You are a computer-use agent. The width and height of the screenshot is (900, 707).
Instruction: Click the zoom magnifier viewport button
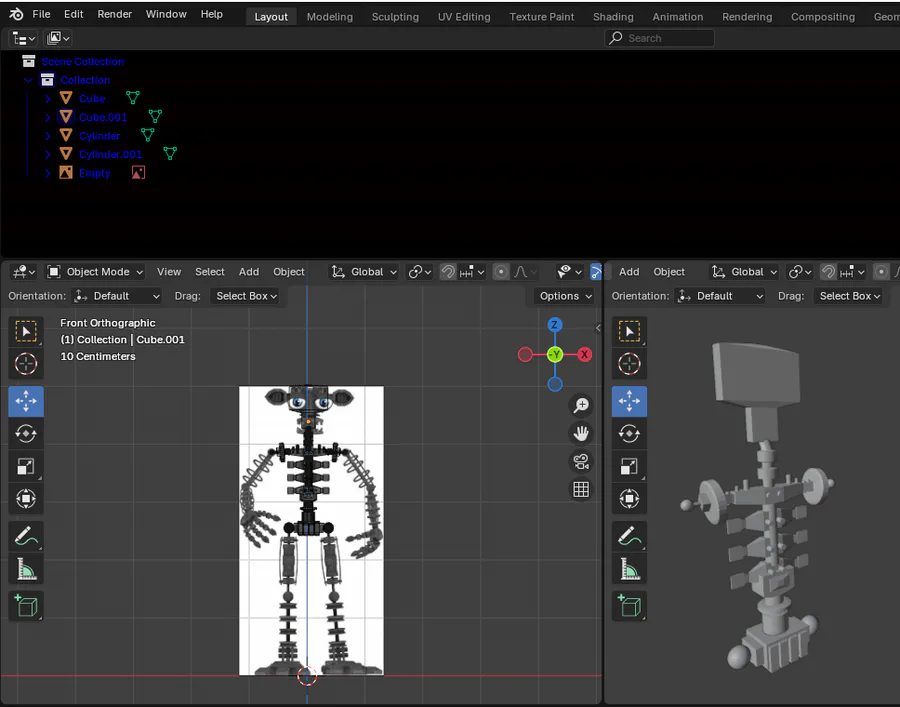[x=581, y=405]
